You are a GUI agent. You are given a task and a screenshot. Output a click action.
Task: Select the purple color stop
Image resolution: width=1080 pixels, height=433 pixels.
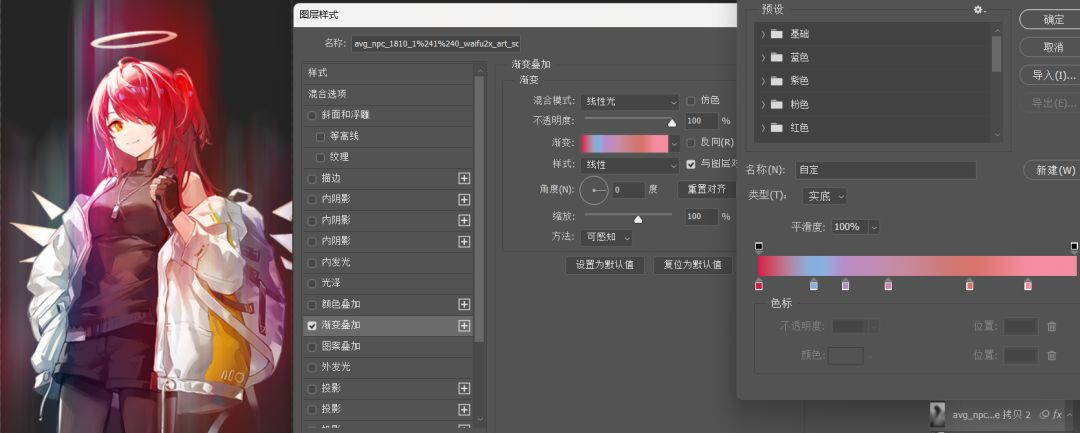click(846, 284)
